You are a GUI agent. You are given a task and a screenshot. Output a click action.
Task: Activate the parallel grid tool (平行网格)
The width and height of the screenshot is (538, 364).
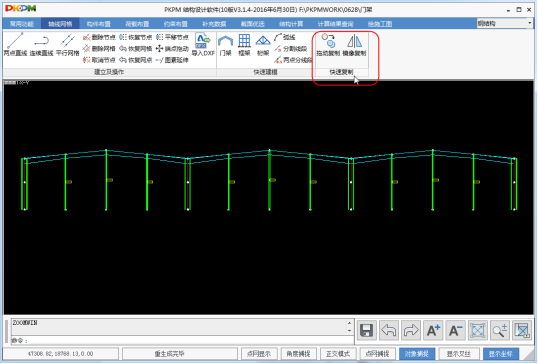68,44
